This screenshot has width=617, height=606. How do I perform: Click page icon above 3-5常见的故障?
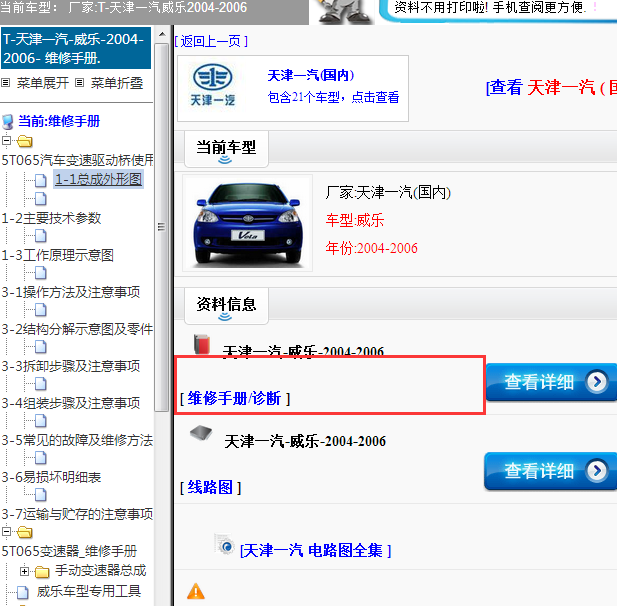tap(41, 421)
